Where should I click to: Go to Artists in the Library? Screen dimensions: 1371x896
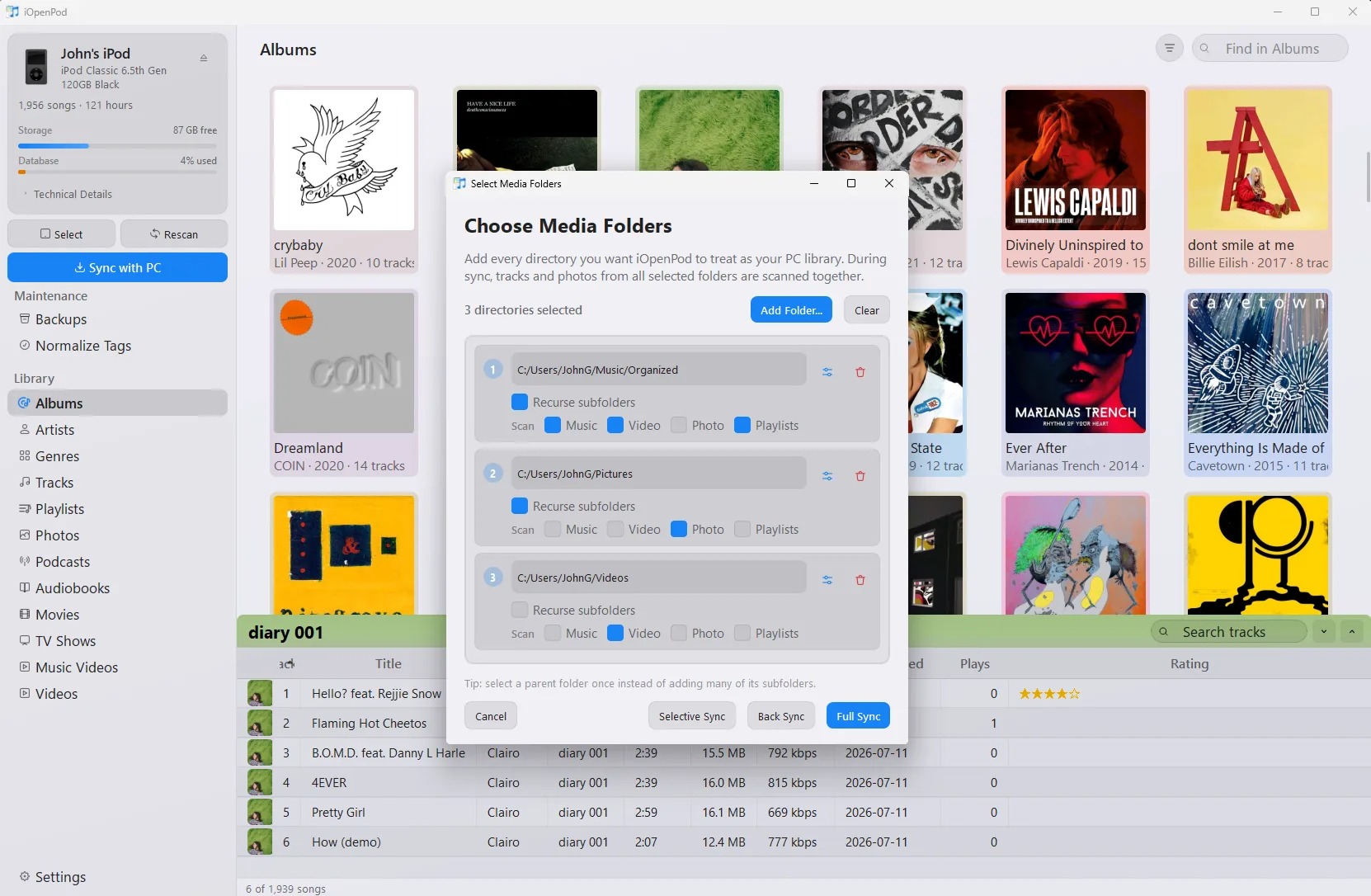[x=117, y=430]
